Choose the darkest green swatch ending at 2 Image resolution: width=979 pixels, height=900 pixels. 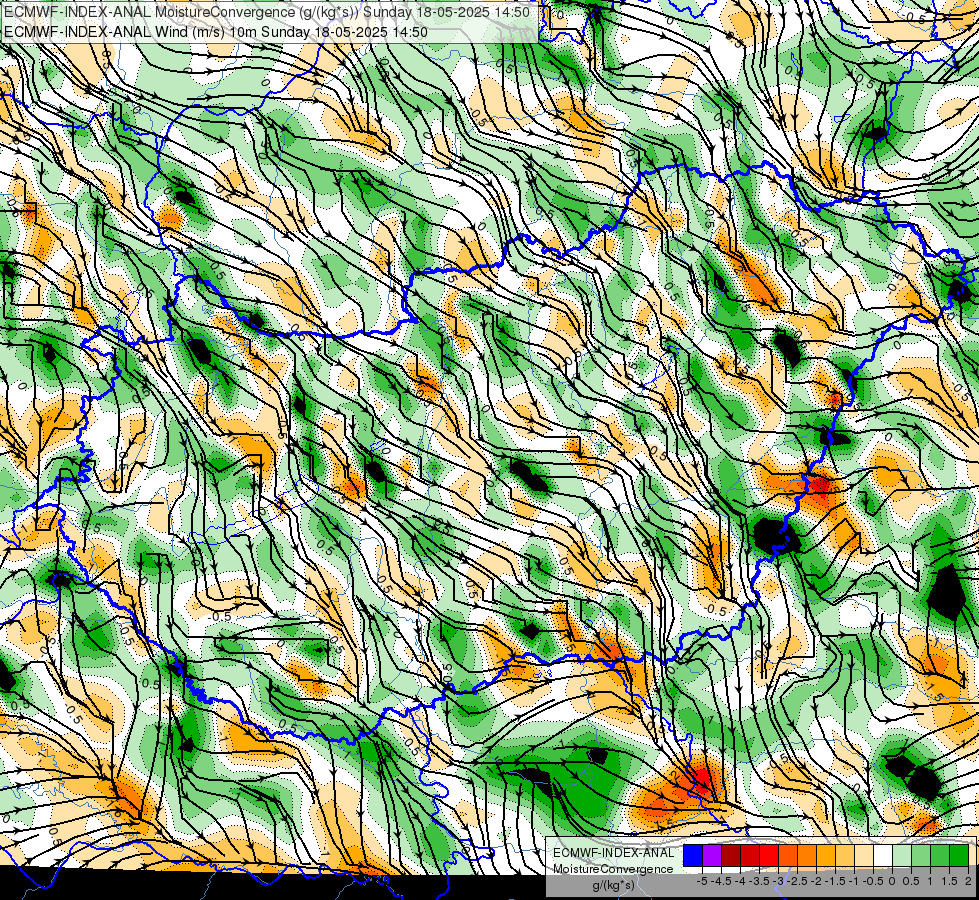pyautogui.click(x=959, y=856)
